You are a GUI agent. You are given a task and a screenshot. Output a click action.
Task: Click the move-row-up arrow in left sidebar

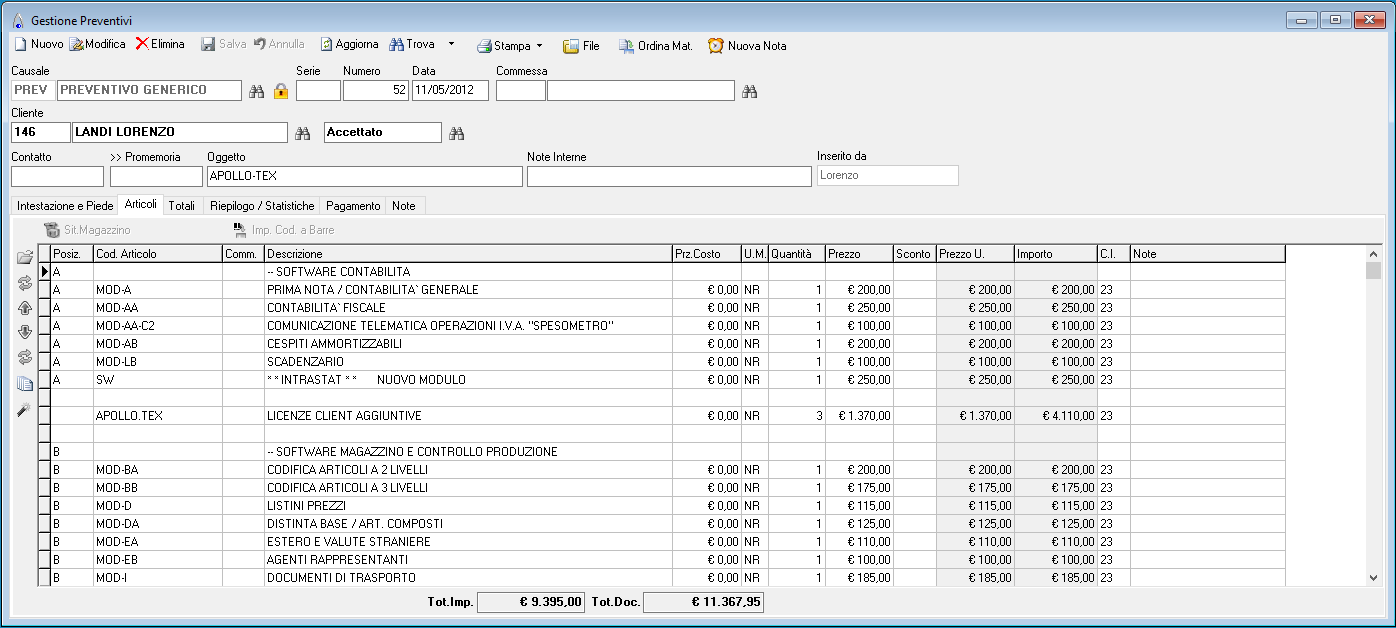(25, 308)
